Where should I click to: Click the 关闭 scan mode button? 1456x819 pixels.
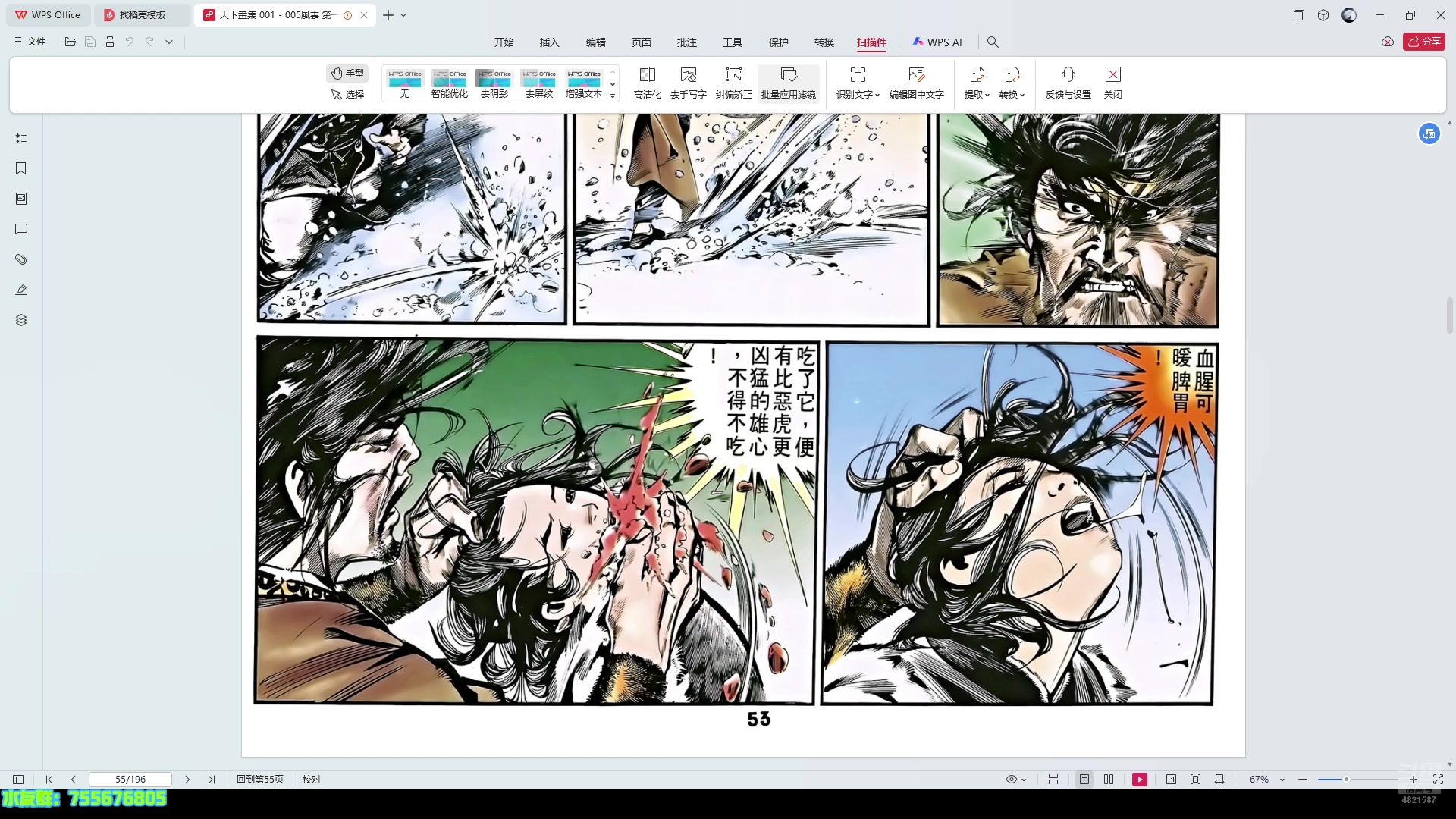[x=1113, y=83]
